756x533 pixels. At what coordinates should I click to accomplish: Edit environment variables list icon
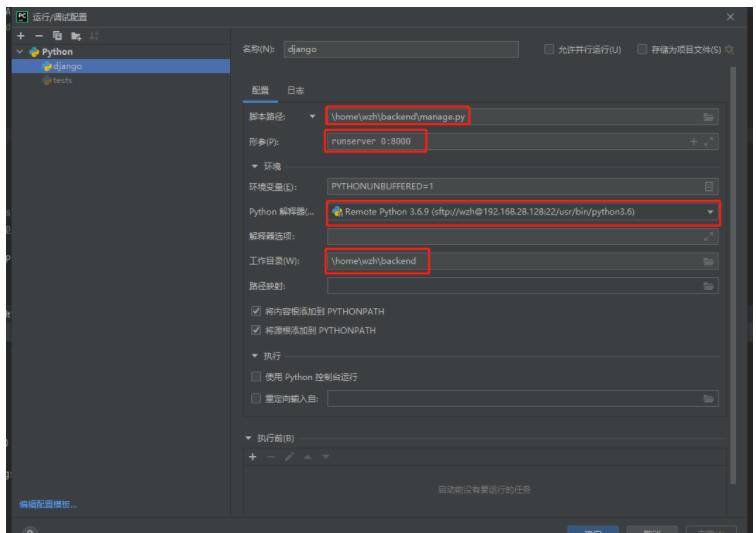(x=708, y=187)
